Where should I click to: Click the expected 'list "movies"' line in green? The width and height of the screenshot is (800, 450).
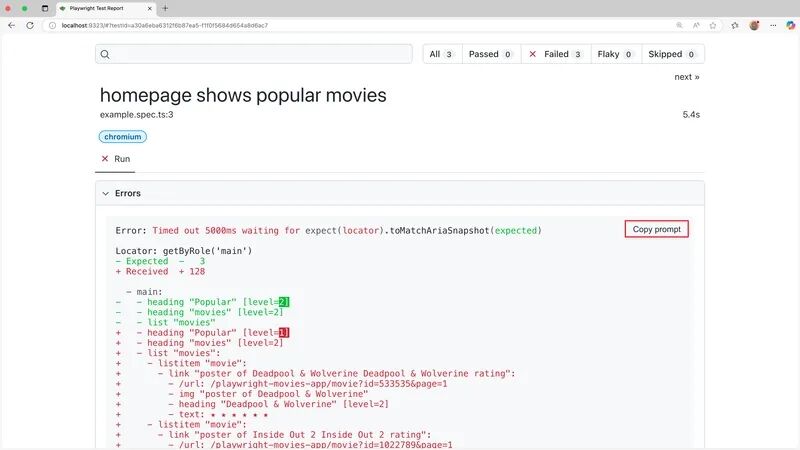tap(176, 322)
